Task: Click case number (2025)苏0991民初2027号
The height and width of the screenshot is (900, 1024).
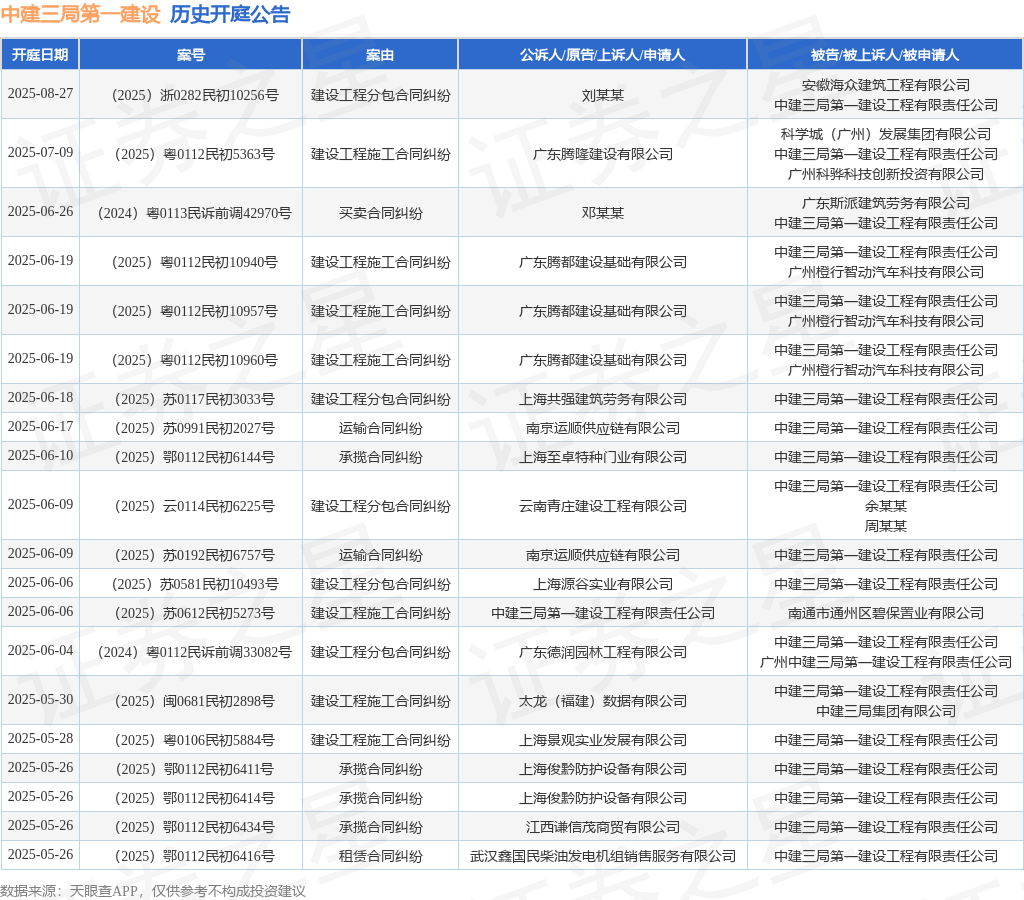Action: click(x=195, y=428)
